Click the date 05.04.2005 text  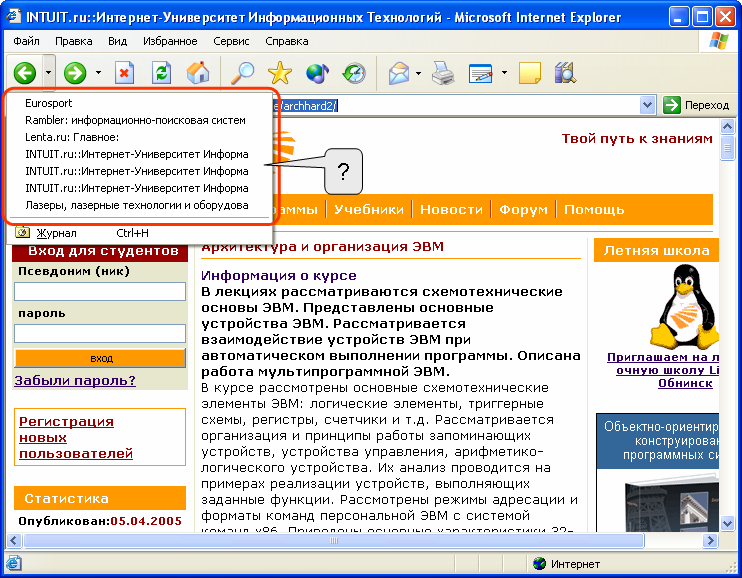point(146,521)
